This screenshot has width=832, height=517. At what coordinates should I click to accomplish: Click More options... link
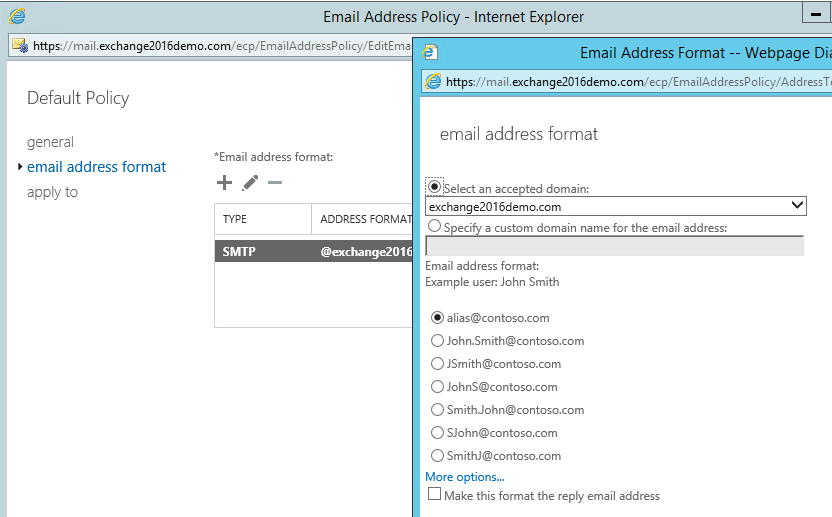tap(464, 477)
